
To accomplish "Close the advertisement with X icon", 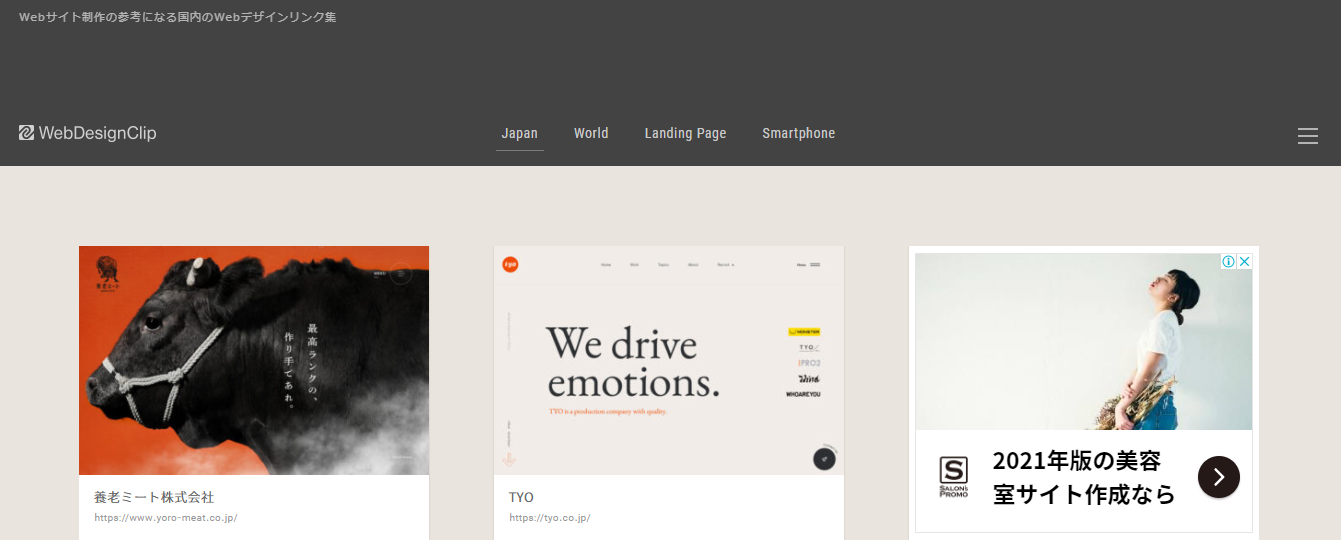I will point(1244,262).
